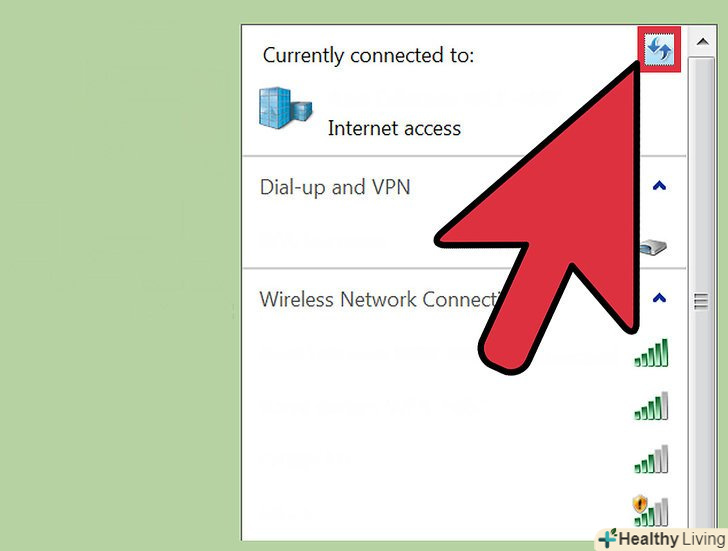Collapse Wireless Network Connection section chevron
Viewport: 728px width, 551px height.
[x=659, y=298]
